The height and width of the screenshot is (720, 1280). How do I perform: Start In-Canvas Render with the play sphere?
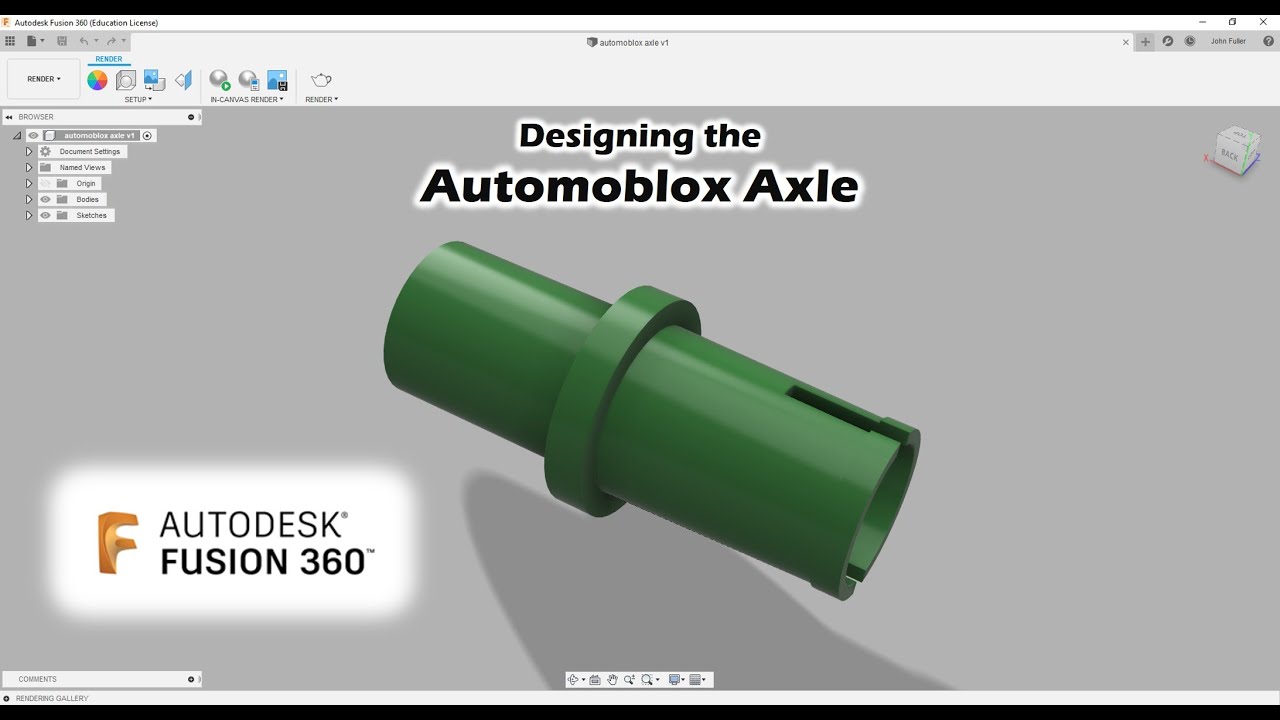220,80
